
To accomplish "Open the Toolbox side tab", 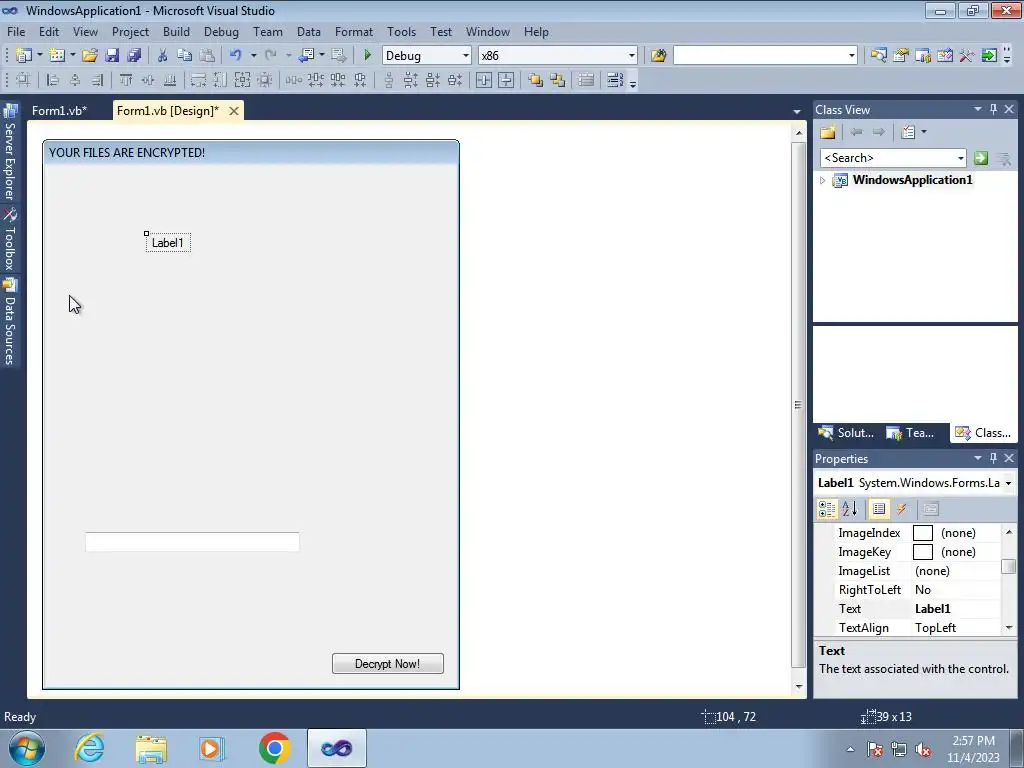I will 10,240.
